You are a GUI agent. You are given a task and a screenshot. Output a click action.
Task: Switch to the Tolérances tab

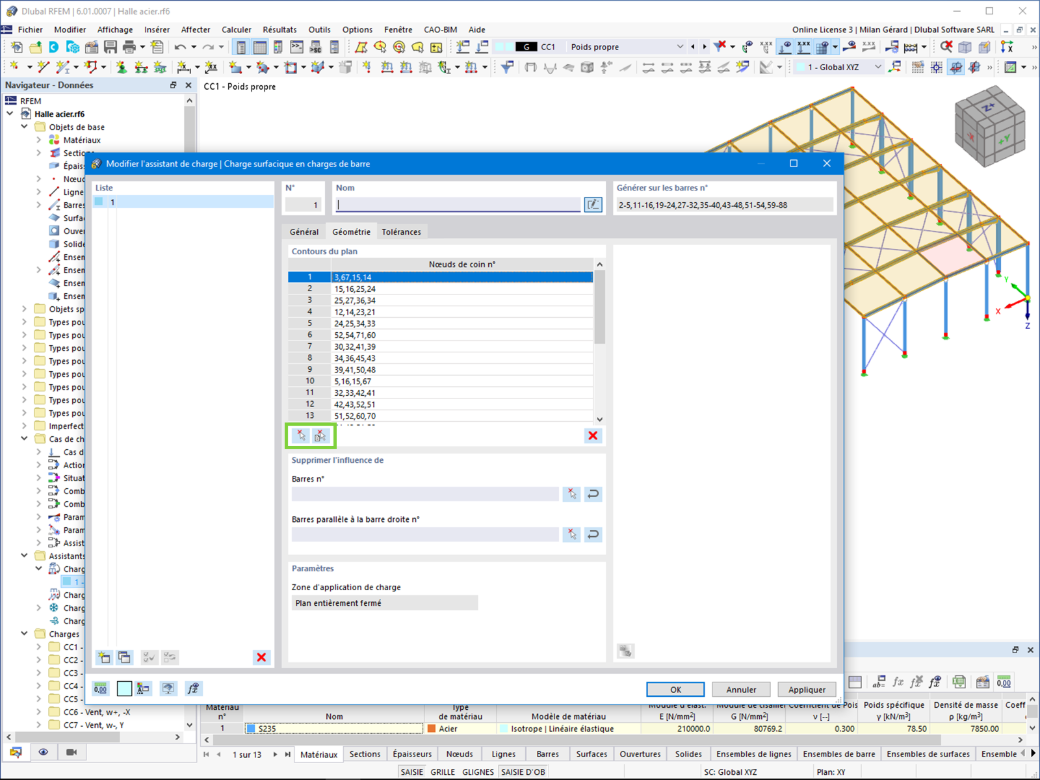pos(401,231)
